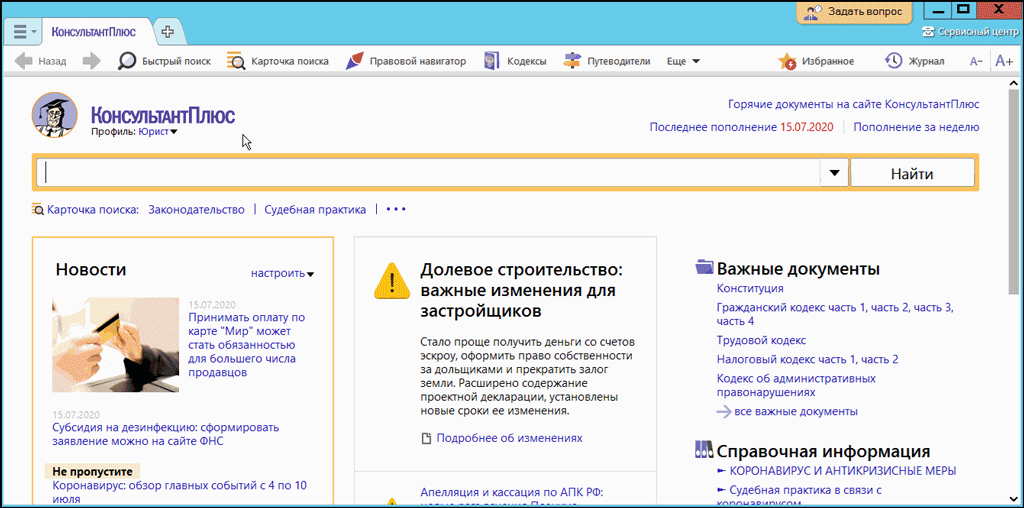The height and width of the screenshot is (508, 1024).
Task: Open Кодекс об административных правонарушениях
Action: coord(796,385)
